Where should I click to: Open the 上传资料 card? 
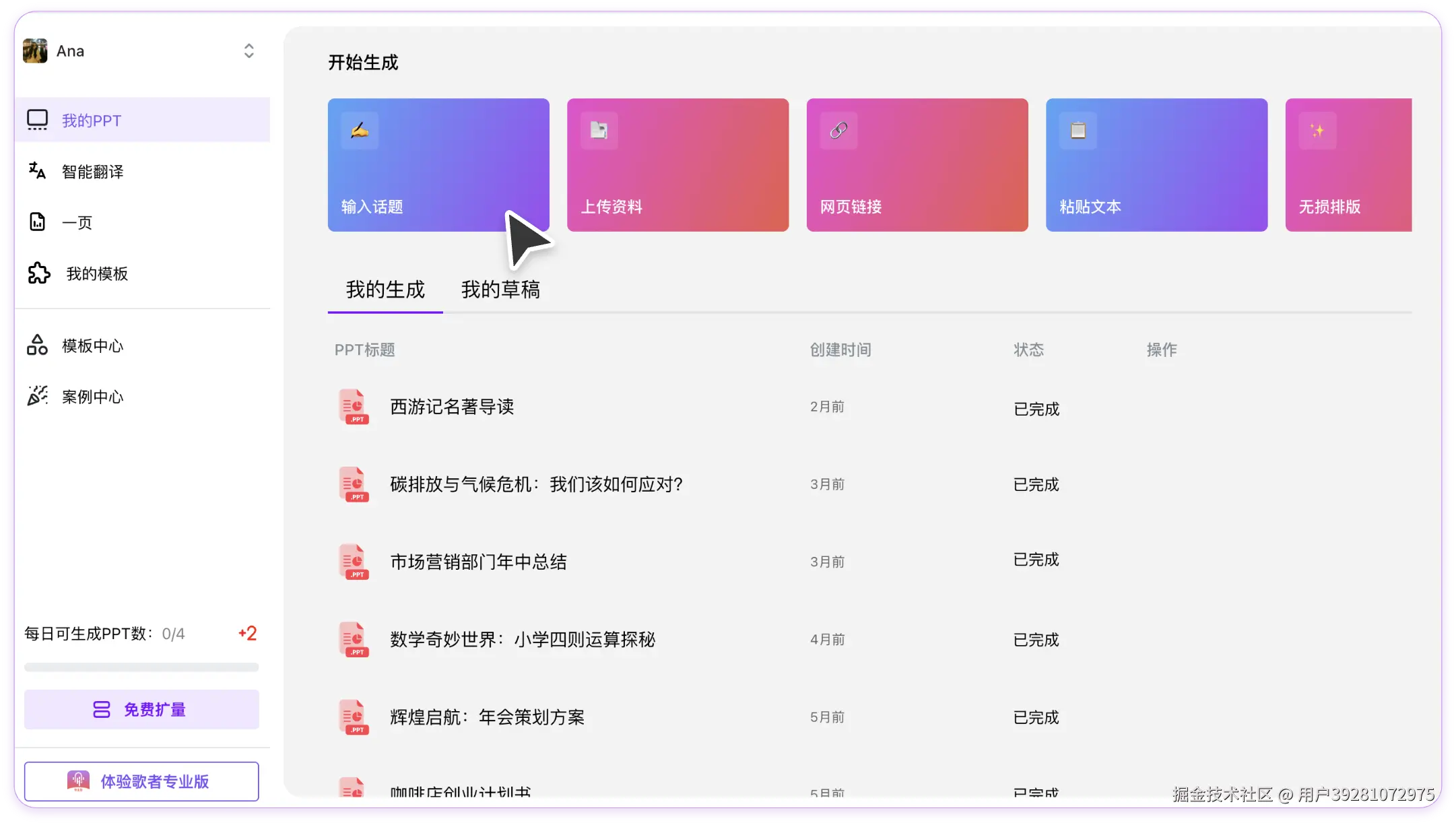(x=677, y=165)
